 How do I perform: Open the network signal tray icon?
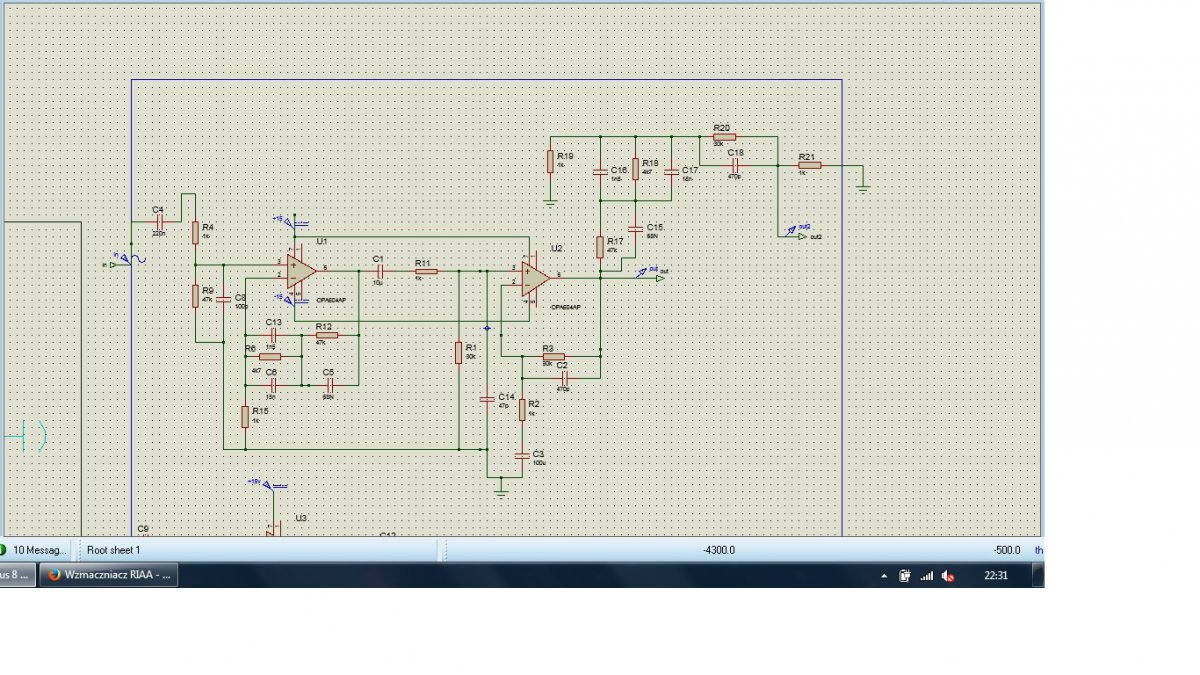point(926,576)
